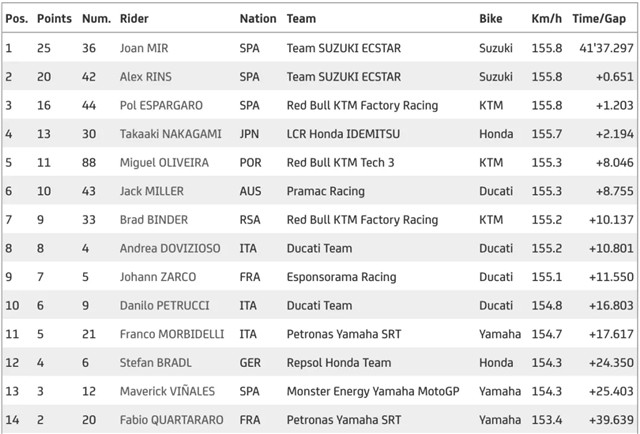Image resolution: width=640 pixels, height=434 pixels.
Task: Select rider name Alex RINS
Action: tap(145, 77)
